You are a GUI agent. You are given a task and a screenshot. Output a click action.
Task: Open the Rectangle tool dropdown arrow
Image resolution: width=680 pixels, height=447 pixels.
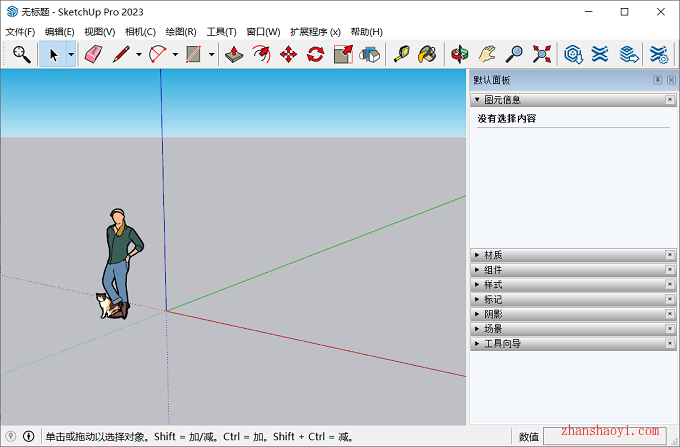pos(212,55)
